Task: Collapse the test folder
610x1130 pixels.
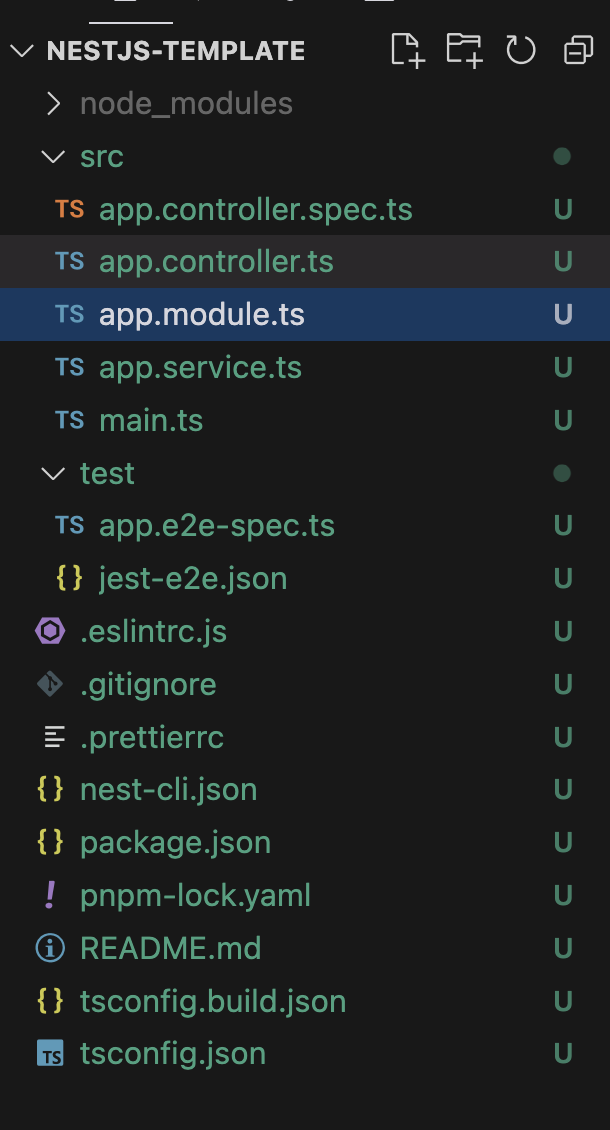Action: point(107,473)
